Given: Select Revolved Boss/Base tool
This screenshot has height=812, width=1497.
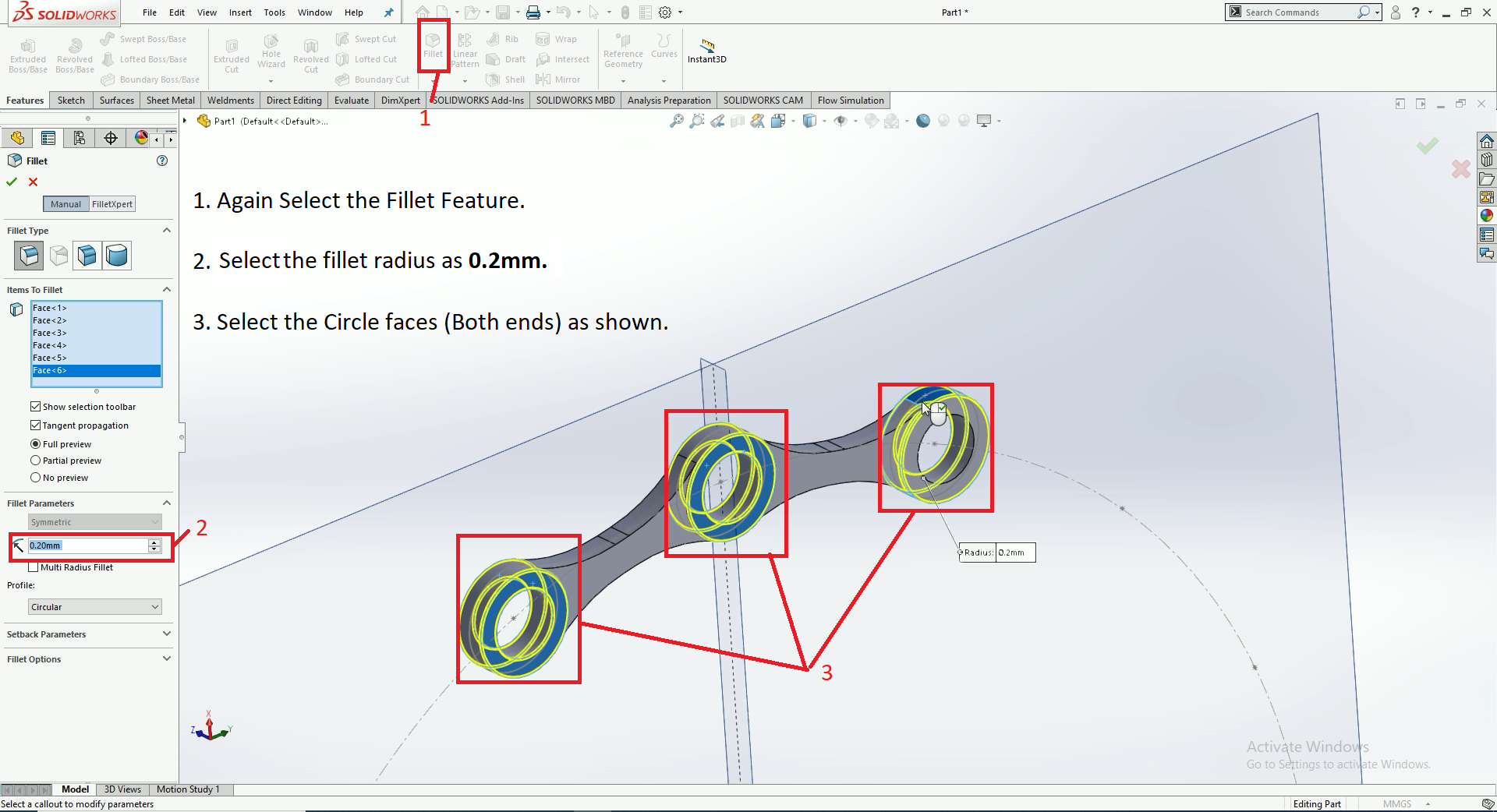Looking at the screenshot, I should pos(75,56).
